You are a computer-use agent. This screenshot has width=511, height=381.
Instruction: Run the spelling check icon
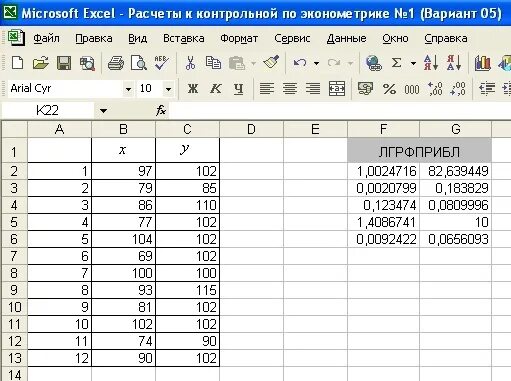point(162,63)
